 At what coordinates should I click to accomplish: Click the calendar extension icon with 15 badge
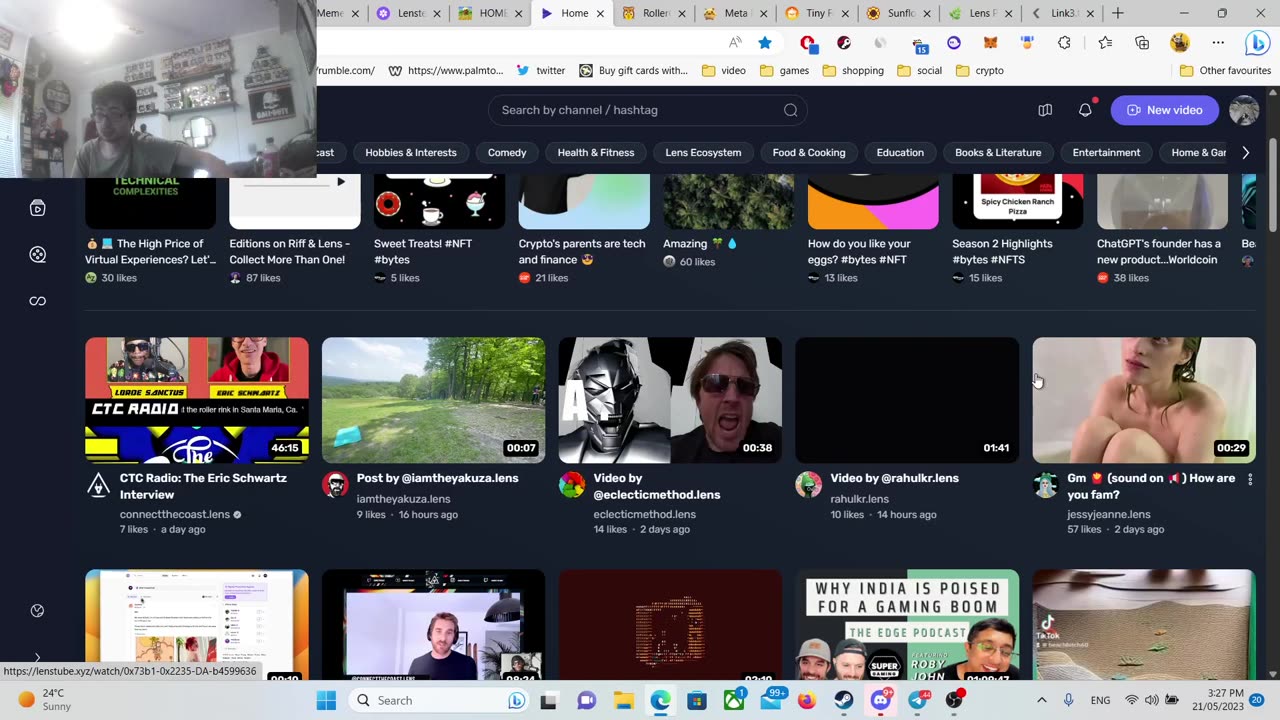[x=920, y=43]
